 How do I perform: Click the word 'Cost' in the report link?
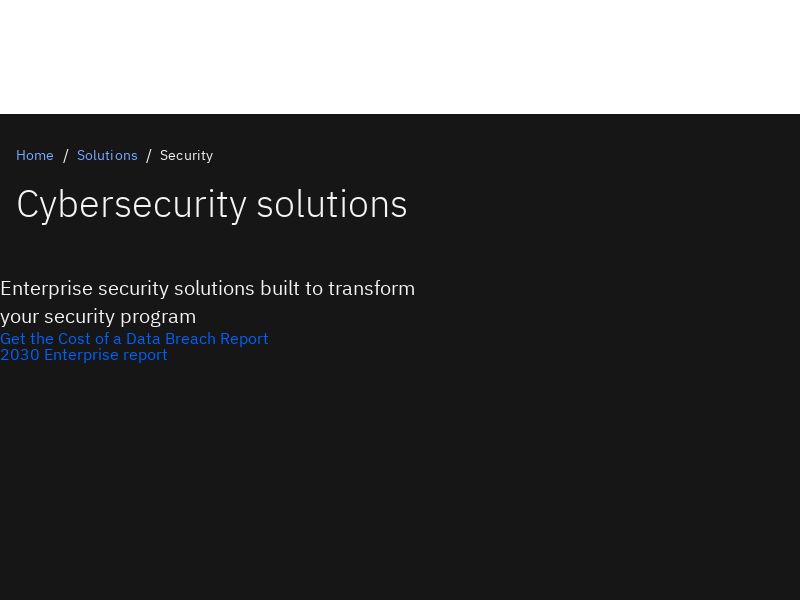click(74, 338)
